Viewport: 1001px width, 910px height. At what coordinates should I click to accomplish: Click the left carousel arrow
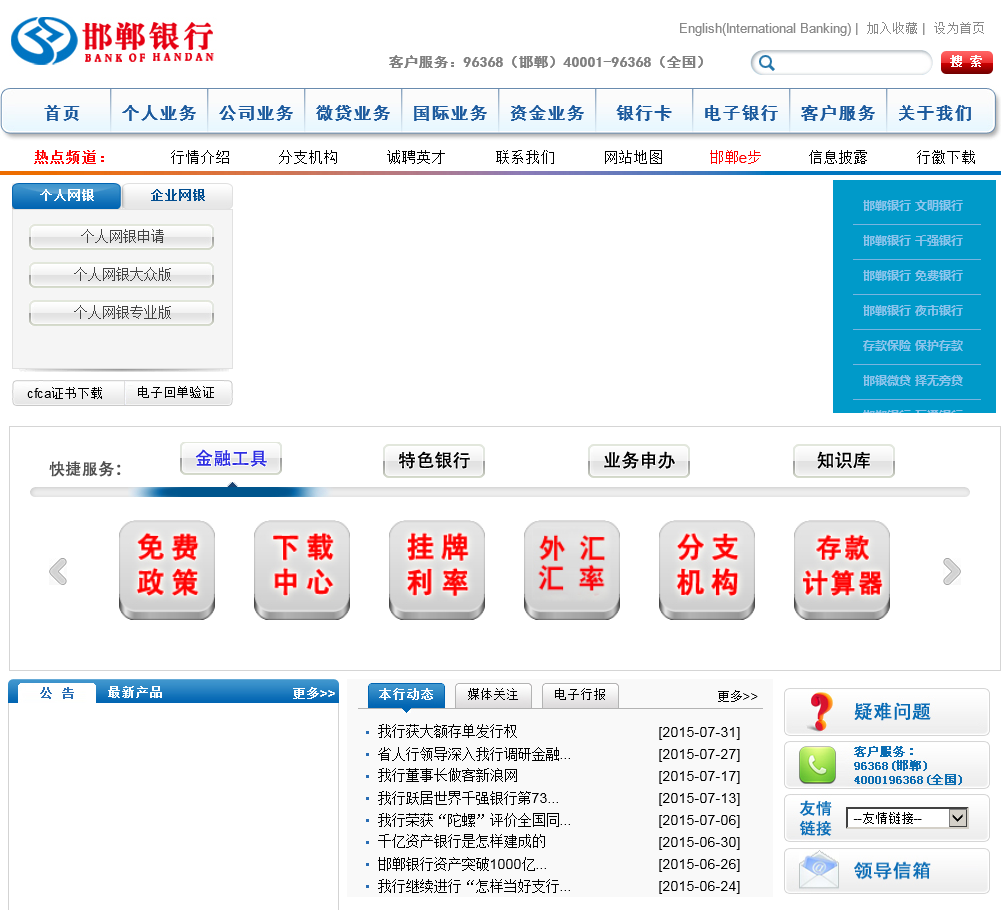click(x=58, y=571)
